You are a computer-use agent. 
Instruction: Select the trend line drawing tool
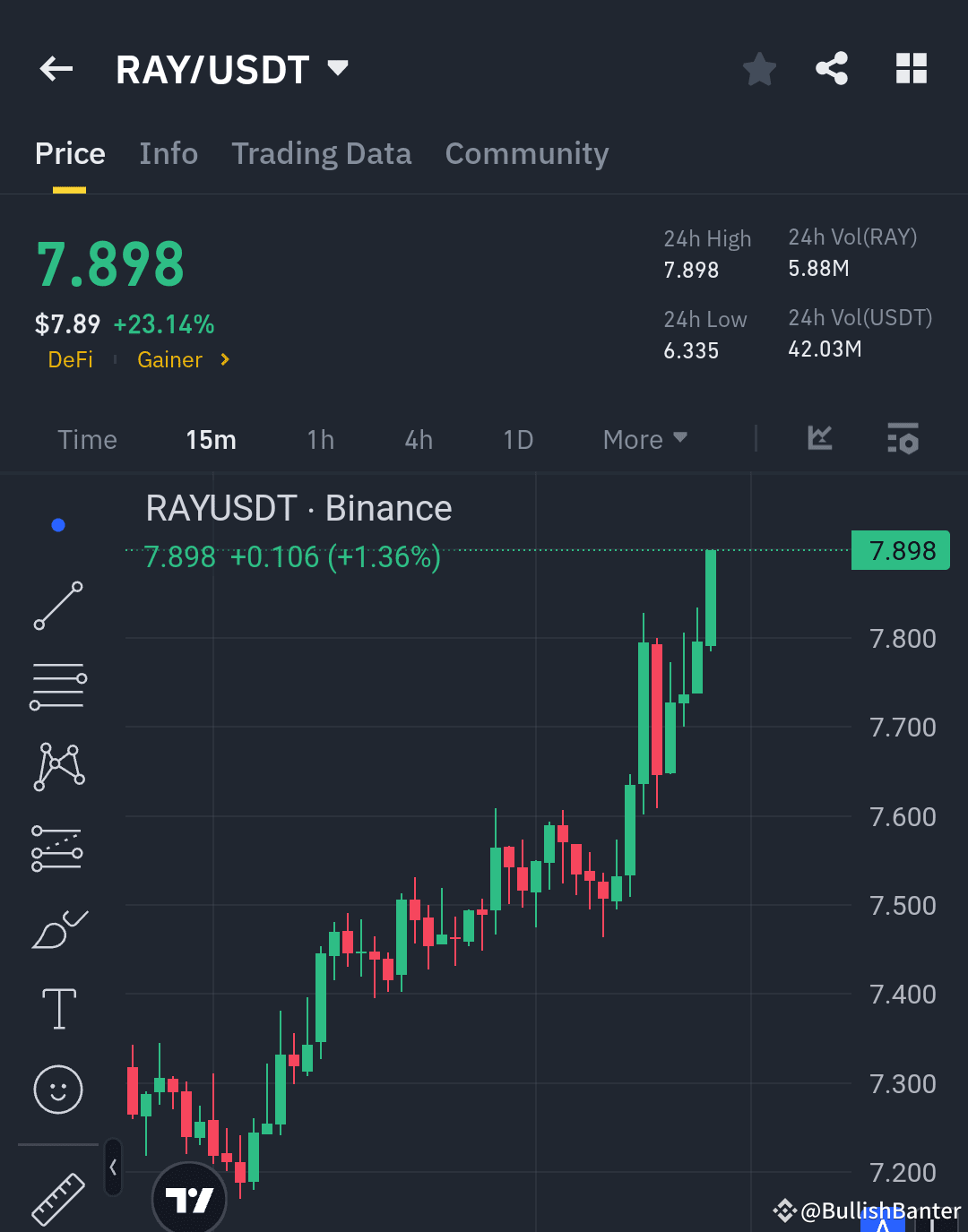[58, 606]
